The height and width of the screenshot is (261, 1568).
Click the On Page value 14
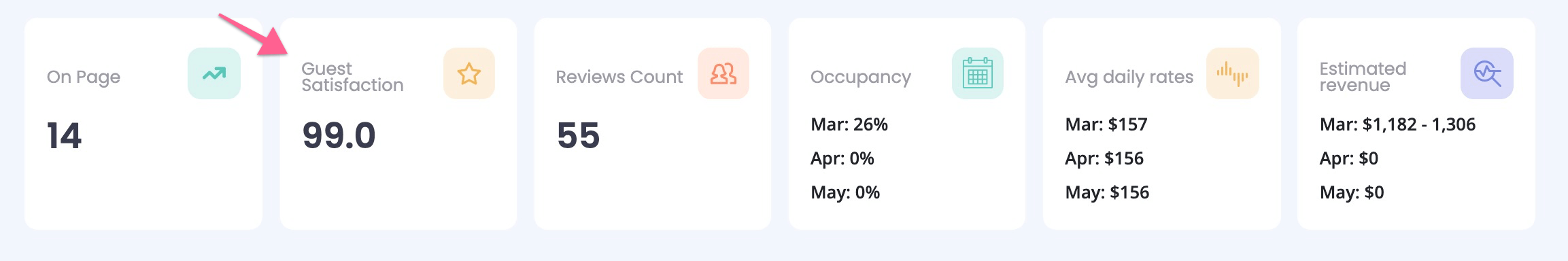64,135
